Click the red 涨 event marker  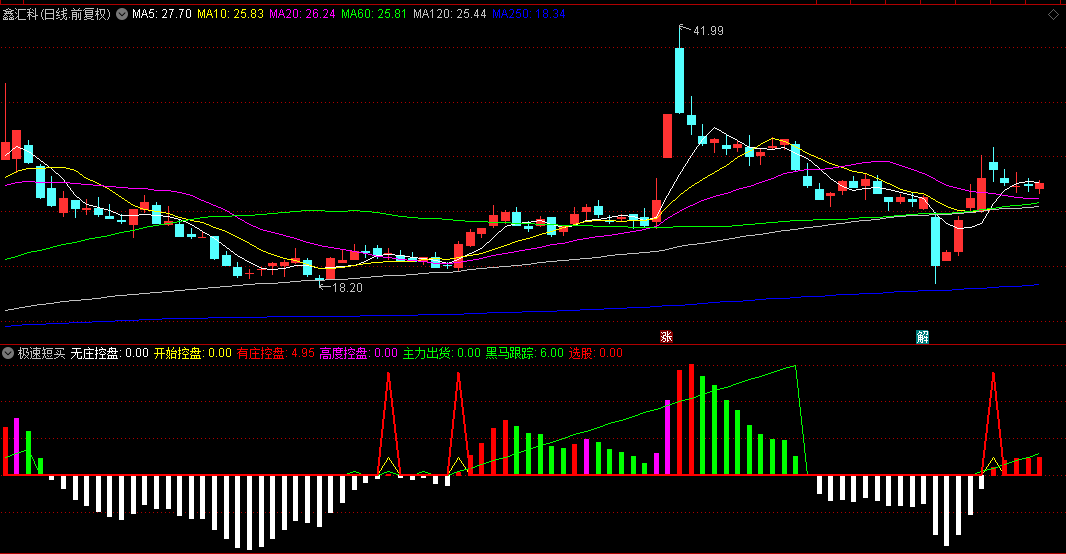666,336
